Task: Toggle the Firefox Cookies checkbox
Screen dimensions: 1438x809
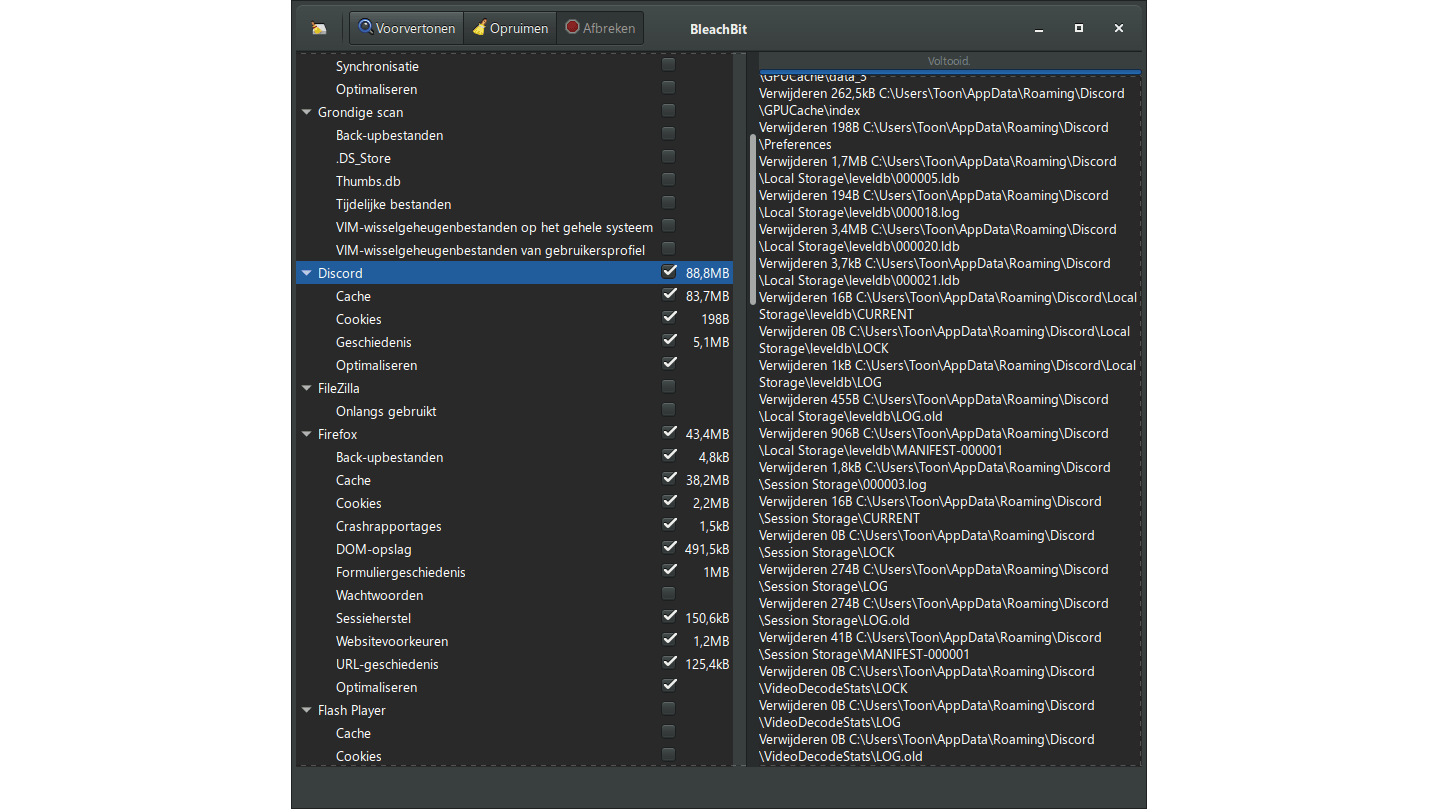Action: click(x=669, y=502)
